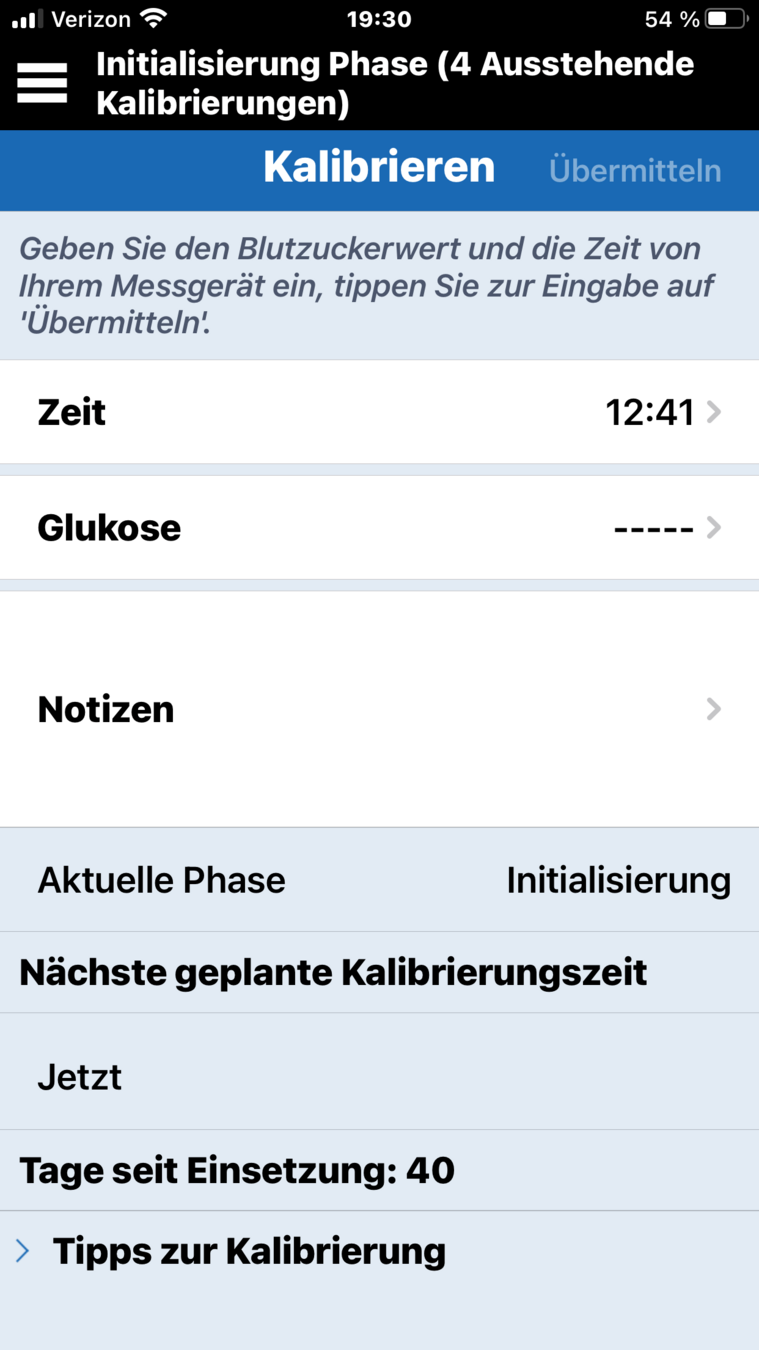Tap the chevron arrow in Glukose row

click(x=713, y=527)
